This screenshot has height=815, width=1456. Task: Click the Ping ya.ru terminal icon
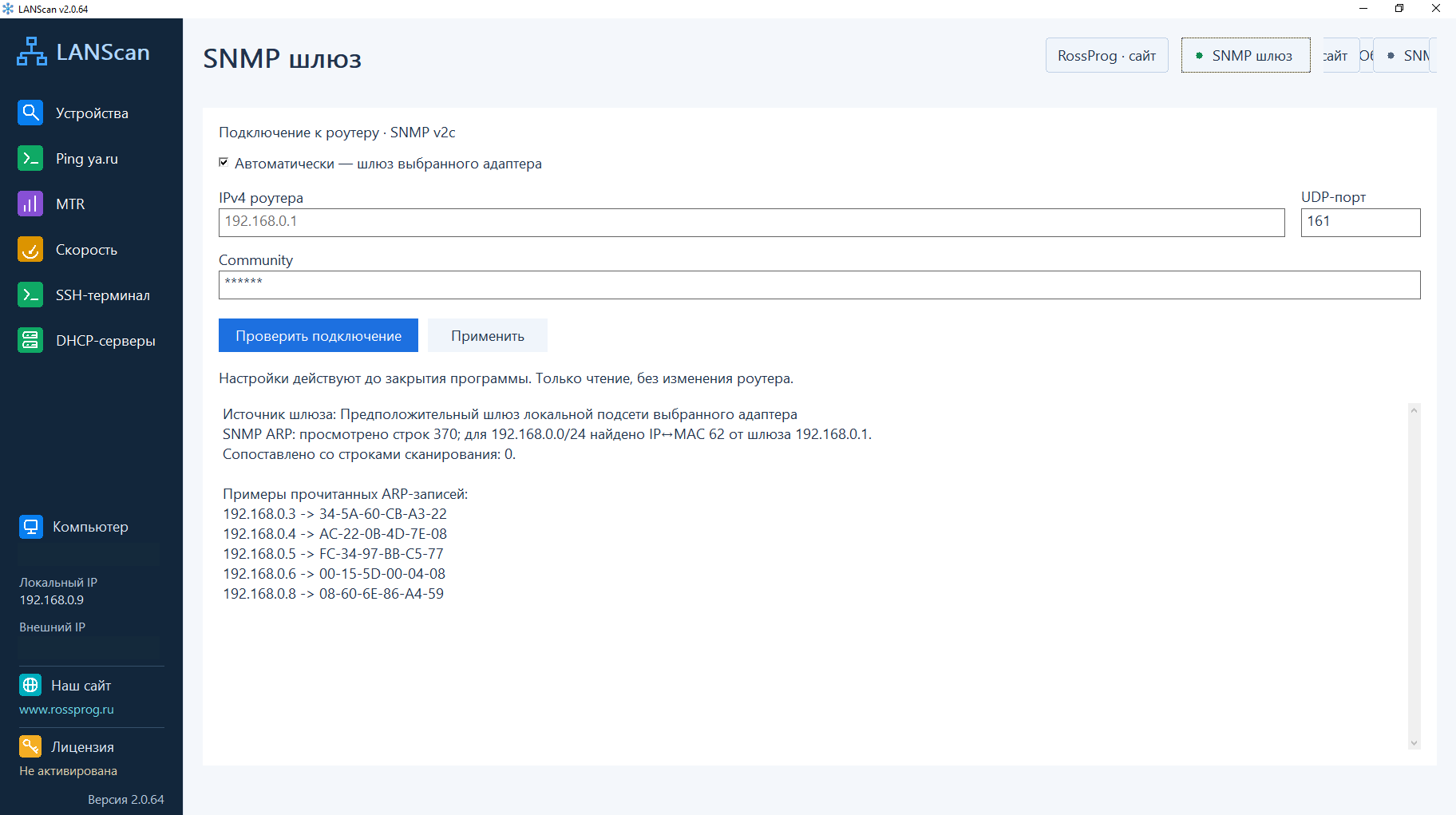coord(30,158)
